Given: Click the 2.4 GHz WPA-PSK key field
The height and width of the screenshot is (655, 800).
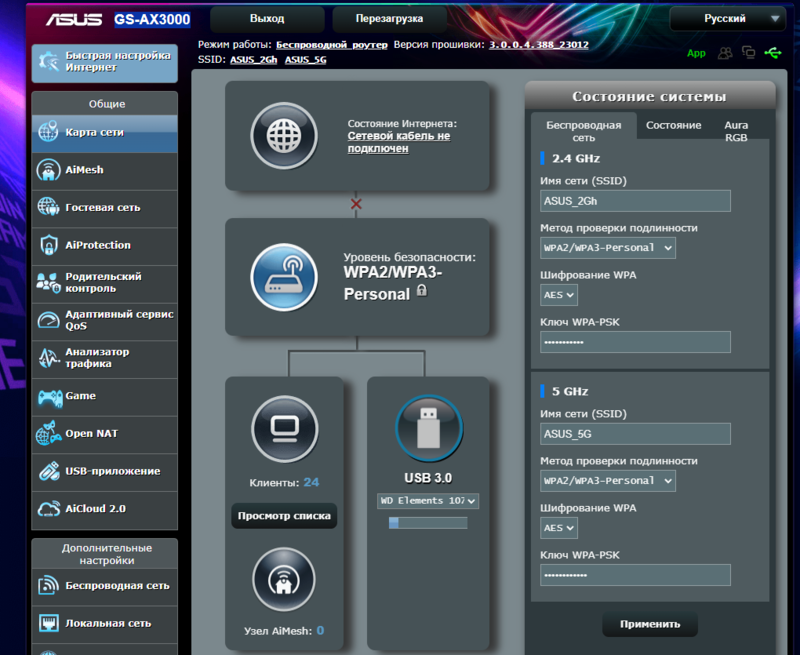Looking at the screenshot, I should pos(635,342).
